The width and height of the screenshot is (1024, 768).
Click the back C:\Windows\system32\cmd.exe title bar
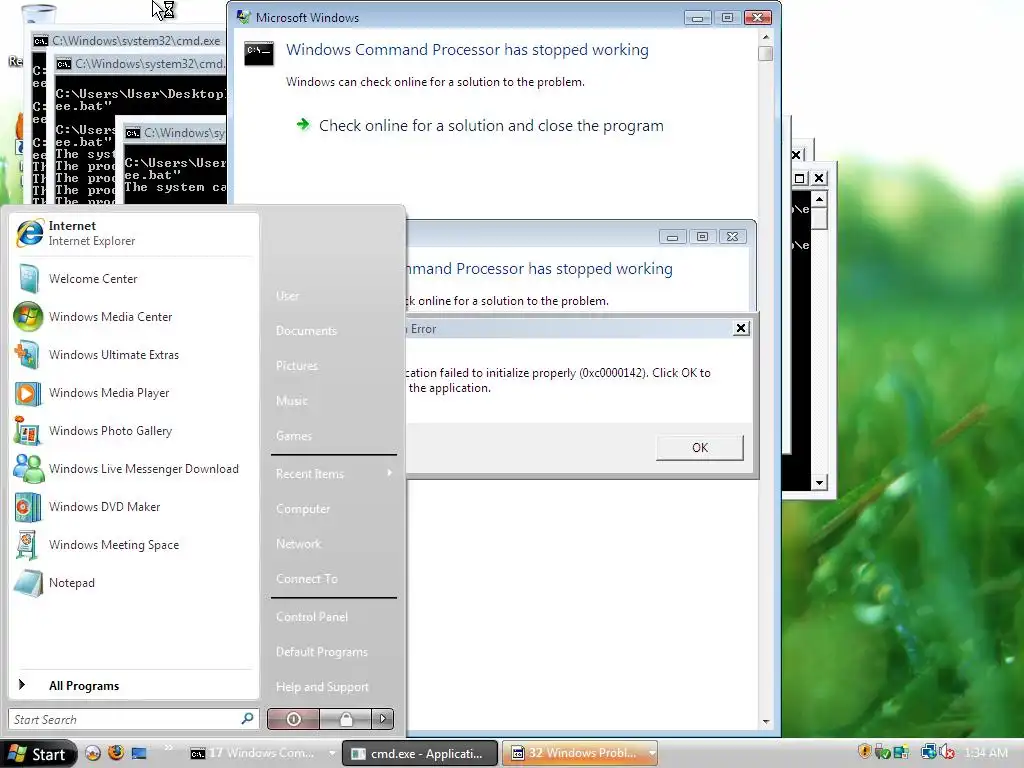pos(129,40)
